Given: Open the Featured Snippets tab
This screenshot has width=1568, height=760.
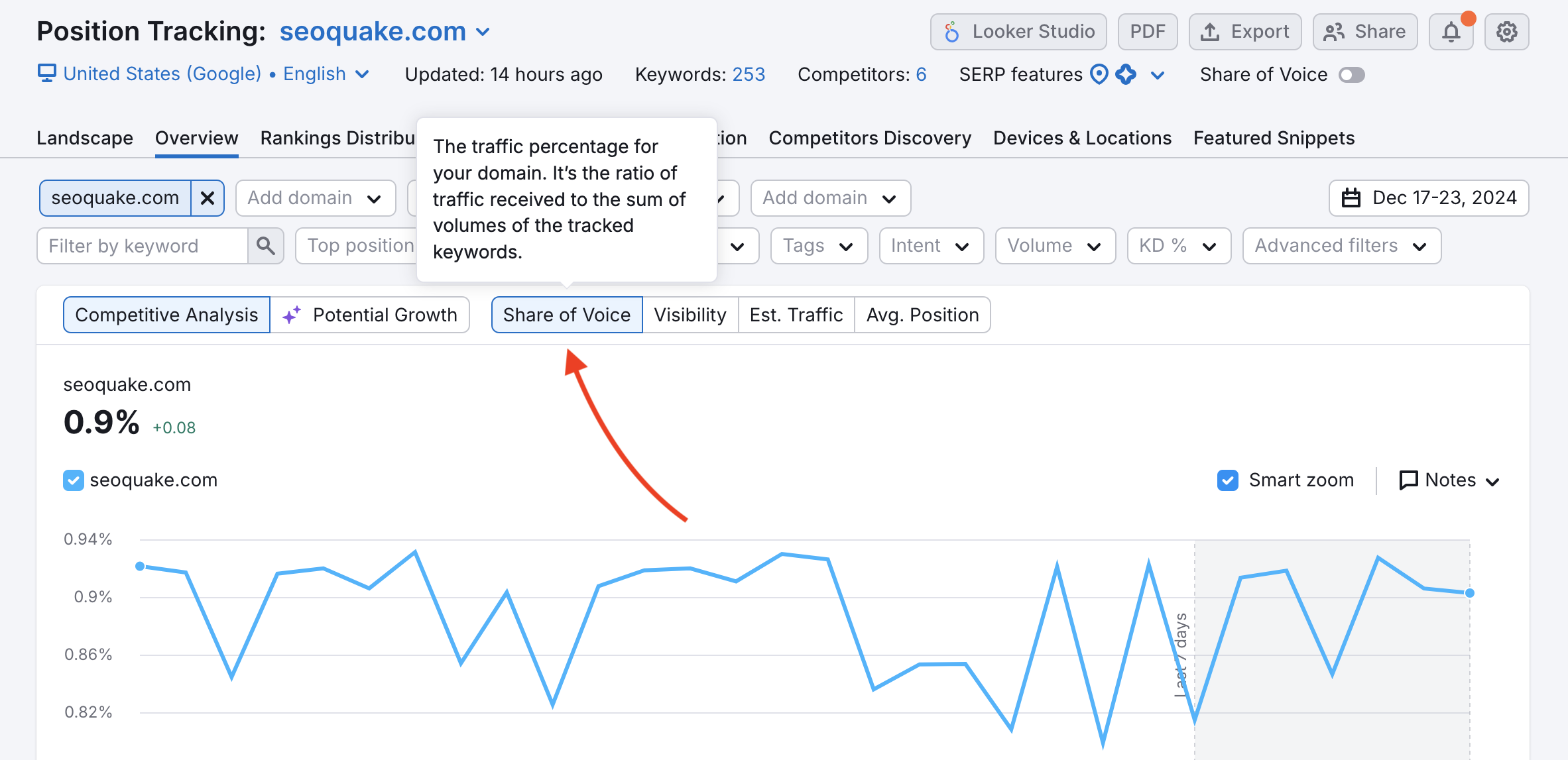Looking at the screenshot, I should tap(1274, 138).
